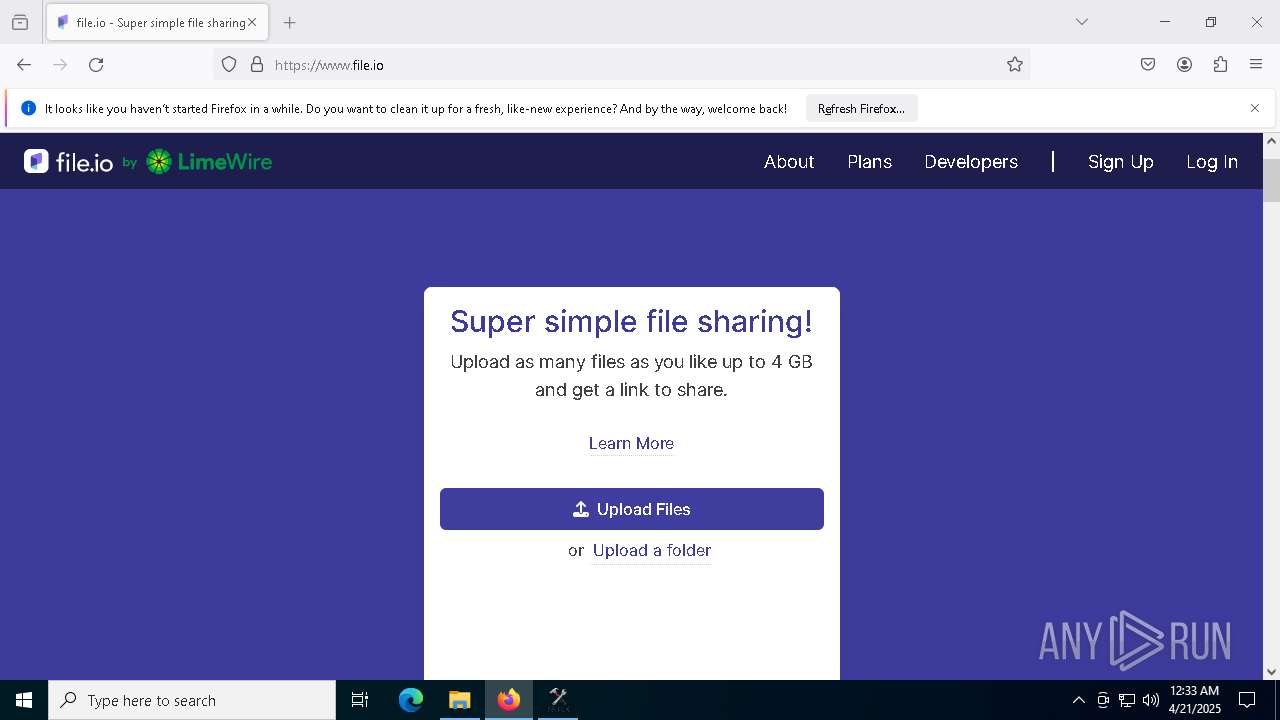Click the Firefox View icon
Image resolution: width=1280 pixels, height=720 pixels.
20,22
